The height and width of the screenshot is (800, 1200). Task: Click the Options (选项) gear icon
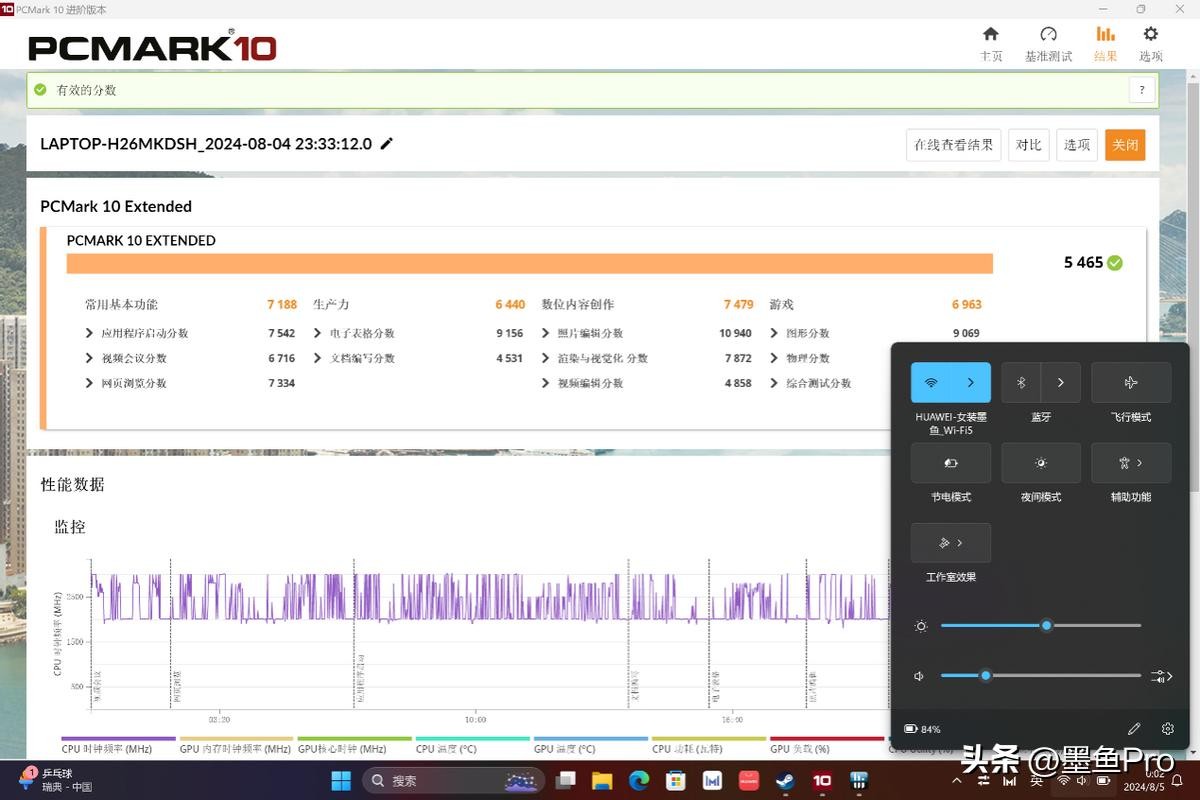(1151, 43)
